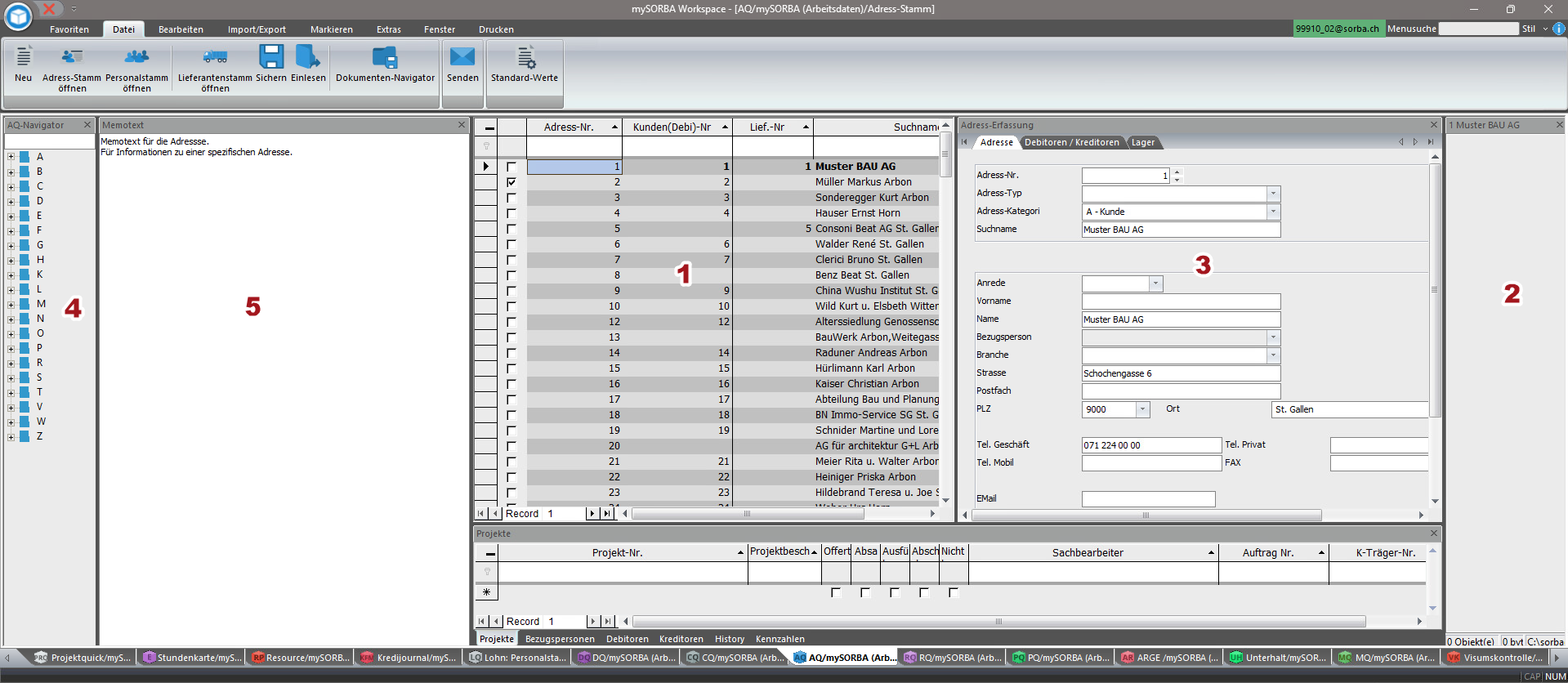This screenshot has height=683, width=1568.
Task: Close the AQ-Navigator panel
Action: coord(87,125)
